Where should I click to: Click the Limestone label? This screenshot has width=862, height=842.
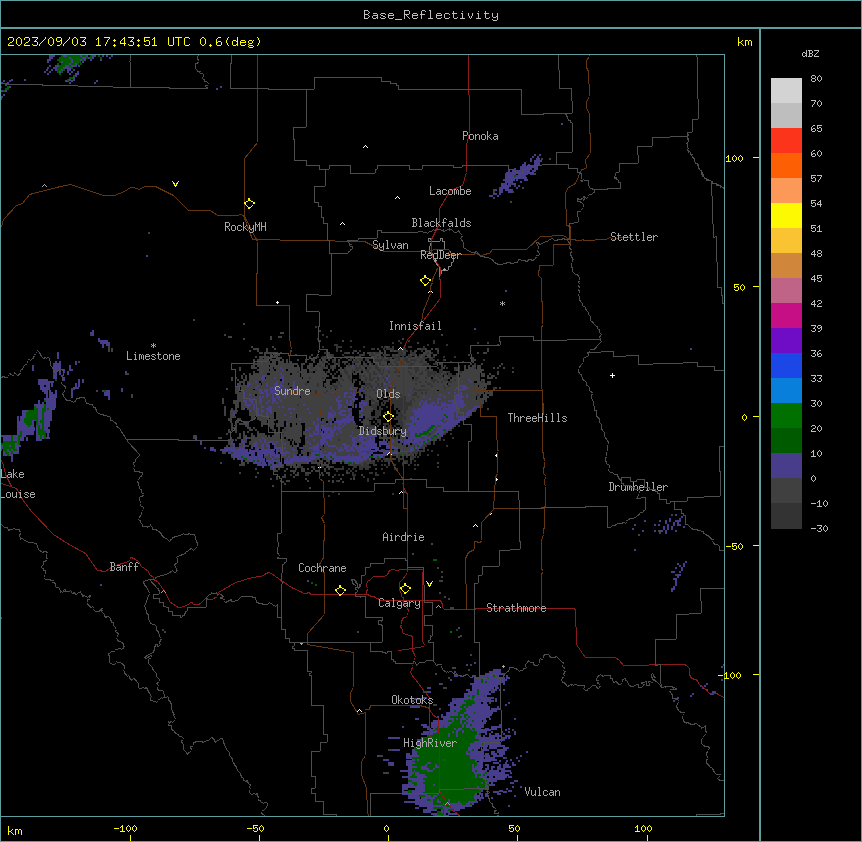(x=153, y=356)
